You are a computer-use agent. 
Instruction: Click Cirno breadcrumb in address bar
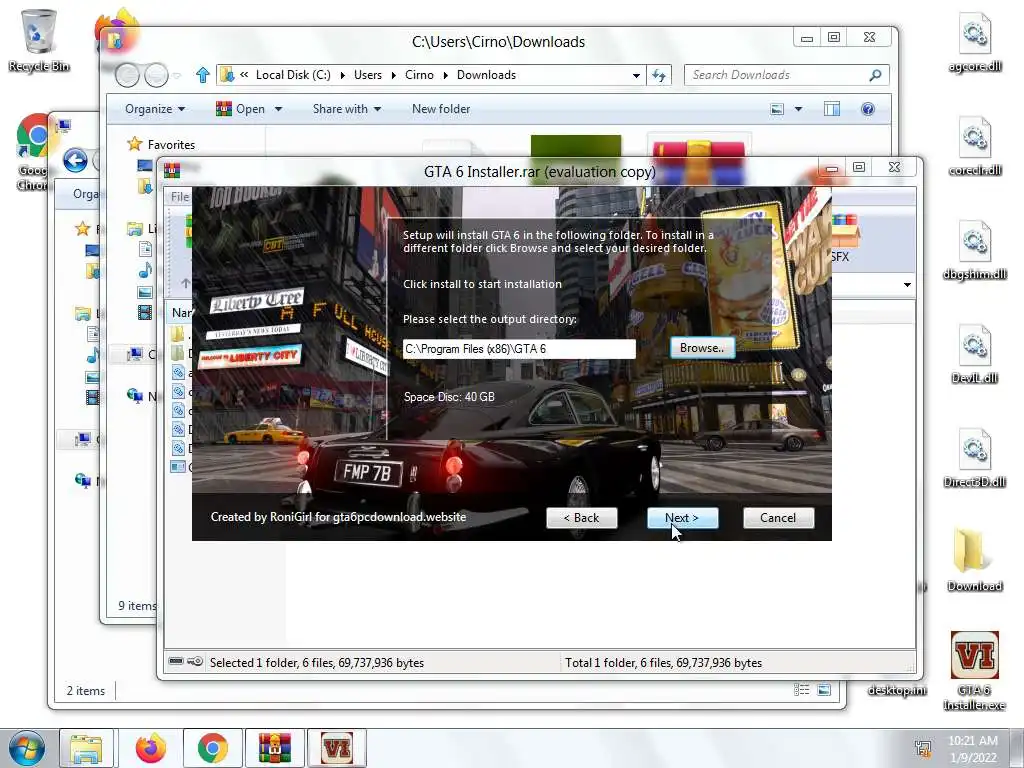point(419,75)
